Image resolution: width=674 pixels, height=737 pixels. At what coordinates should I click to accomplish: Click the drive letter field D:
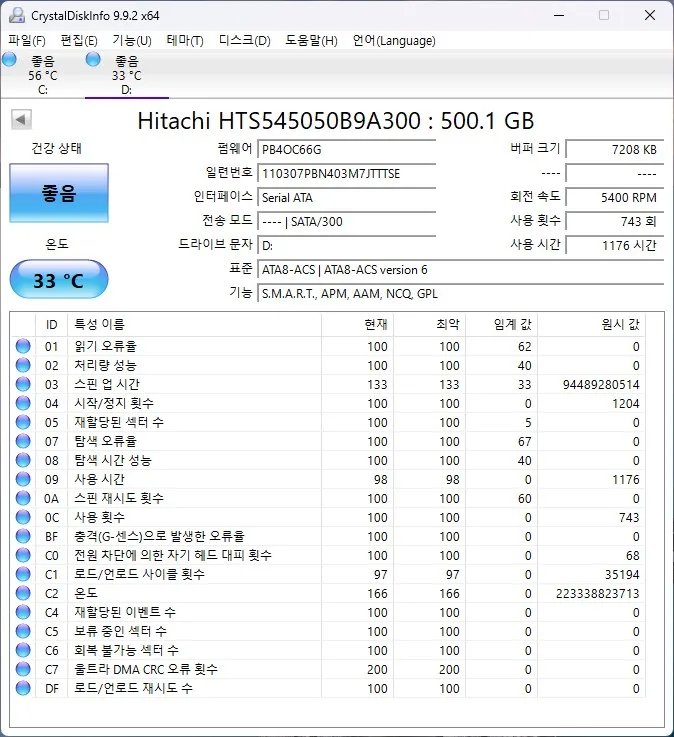click(346, 245)
